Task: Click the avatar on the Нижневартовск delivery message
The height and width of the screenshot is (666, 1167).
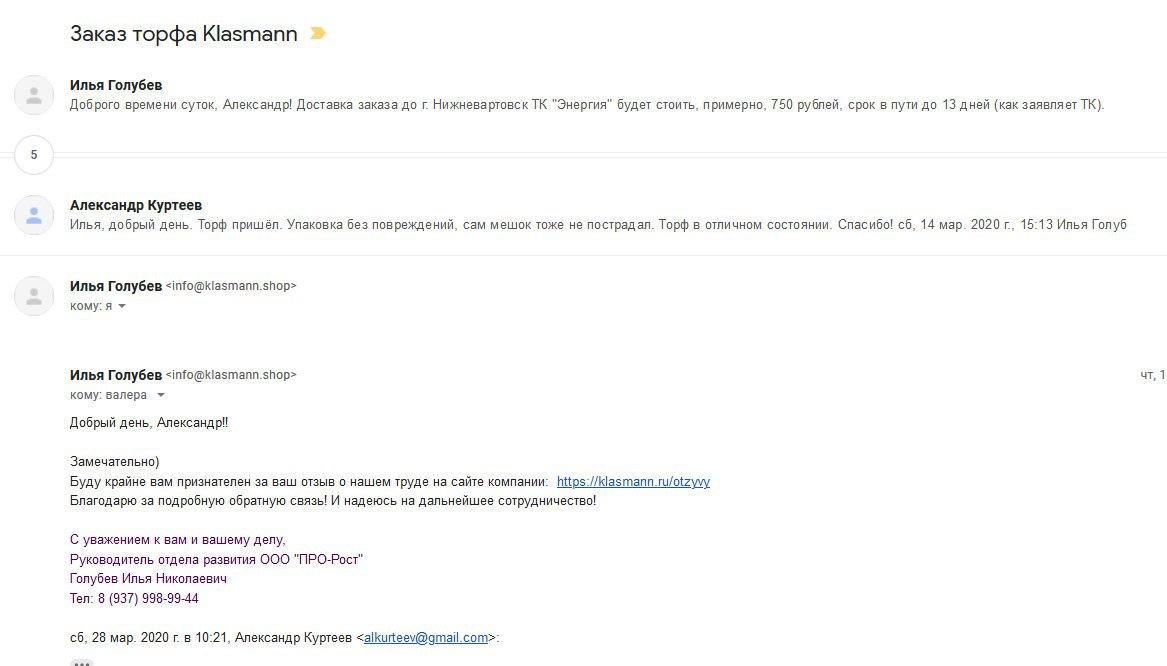Action: click(34, 95)
